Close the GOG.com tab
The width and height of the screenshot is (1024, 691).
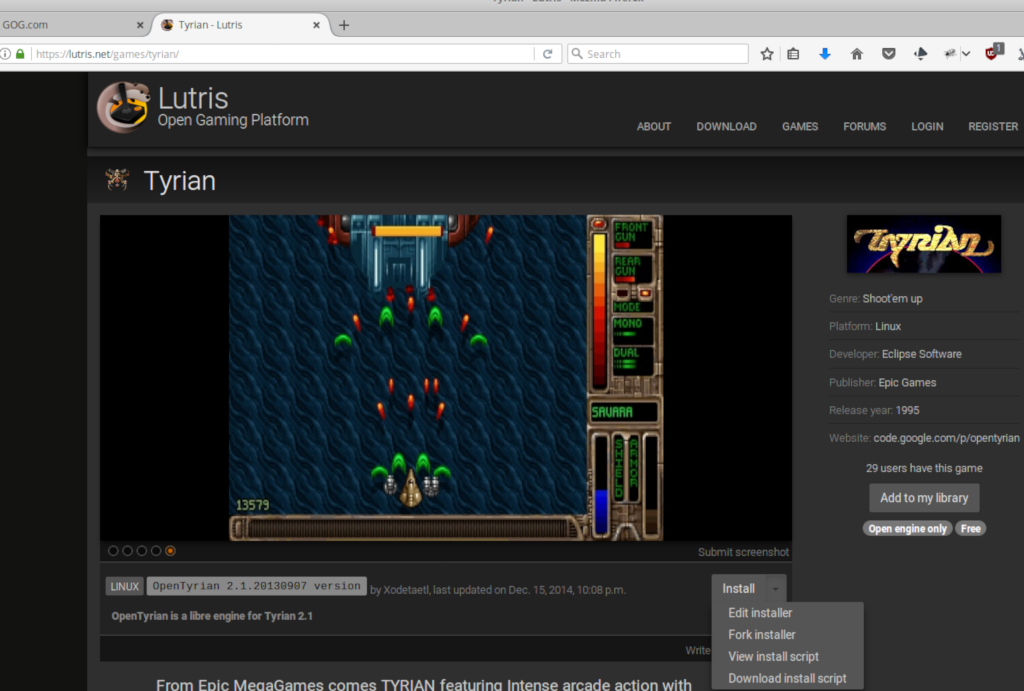coord(140,25)
